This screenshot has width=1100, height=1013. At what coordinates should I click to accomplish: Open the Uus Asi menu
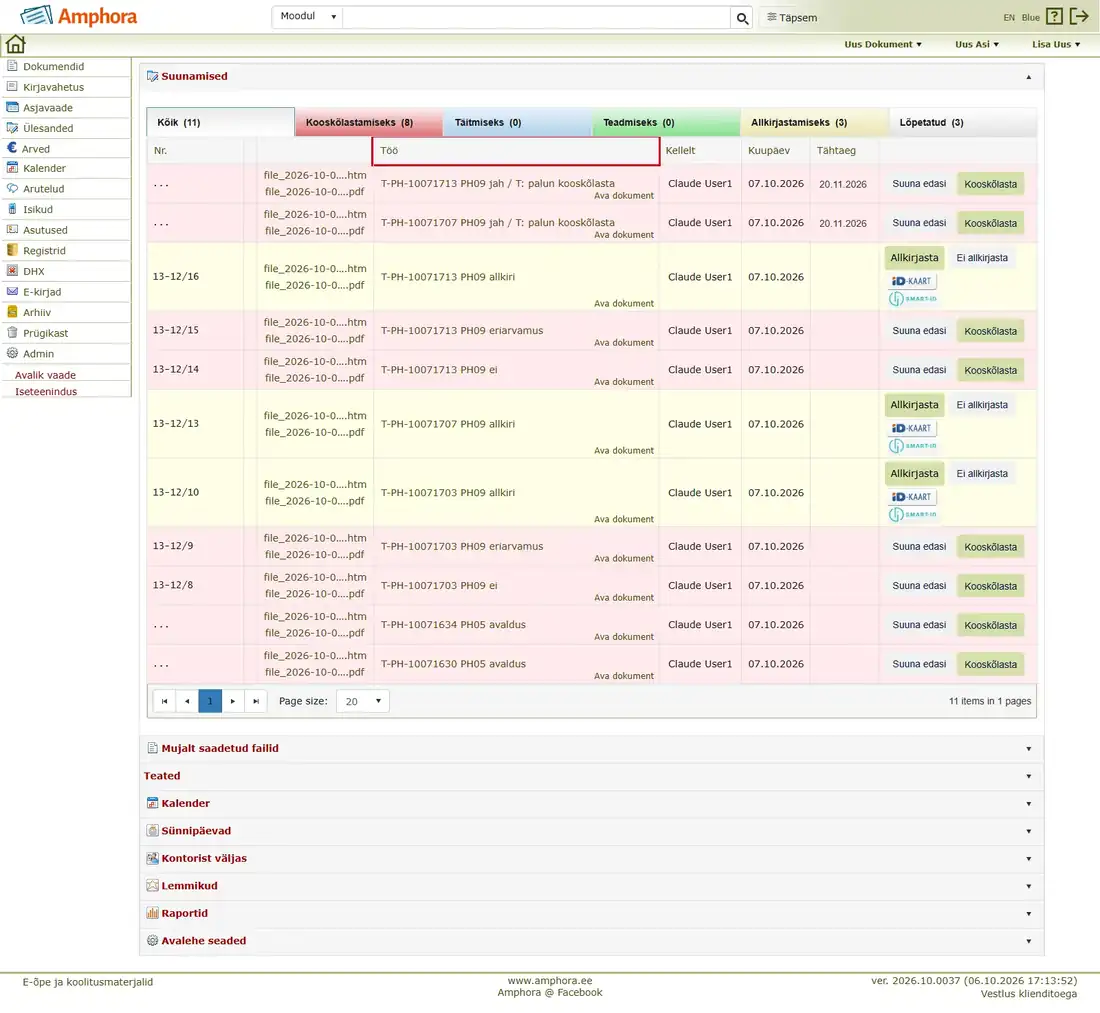(x=977, y=44)
